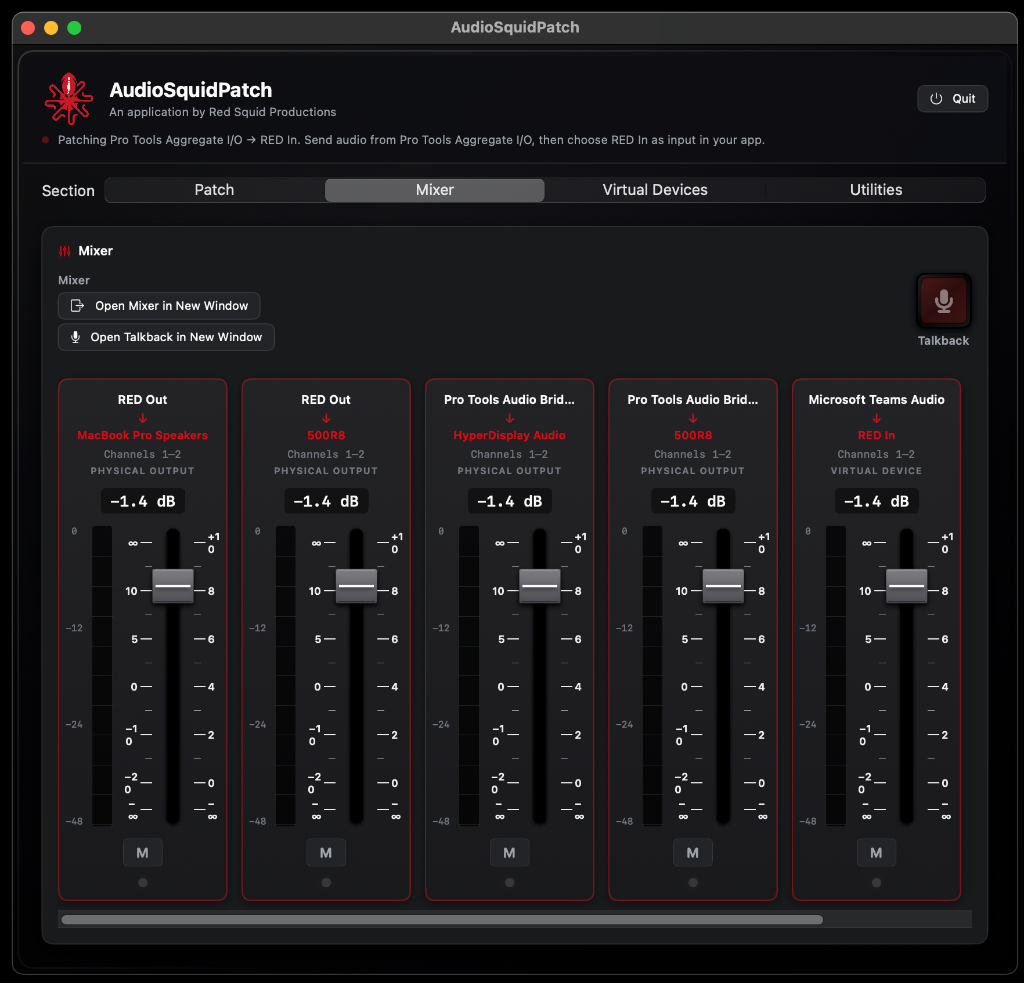
Task: Click the 'Section' label beside the tabs
Action: click(68, 191)
